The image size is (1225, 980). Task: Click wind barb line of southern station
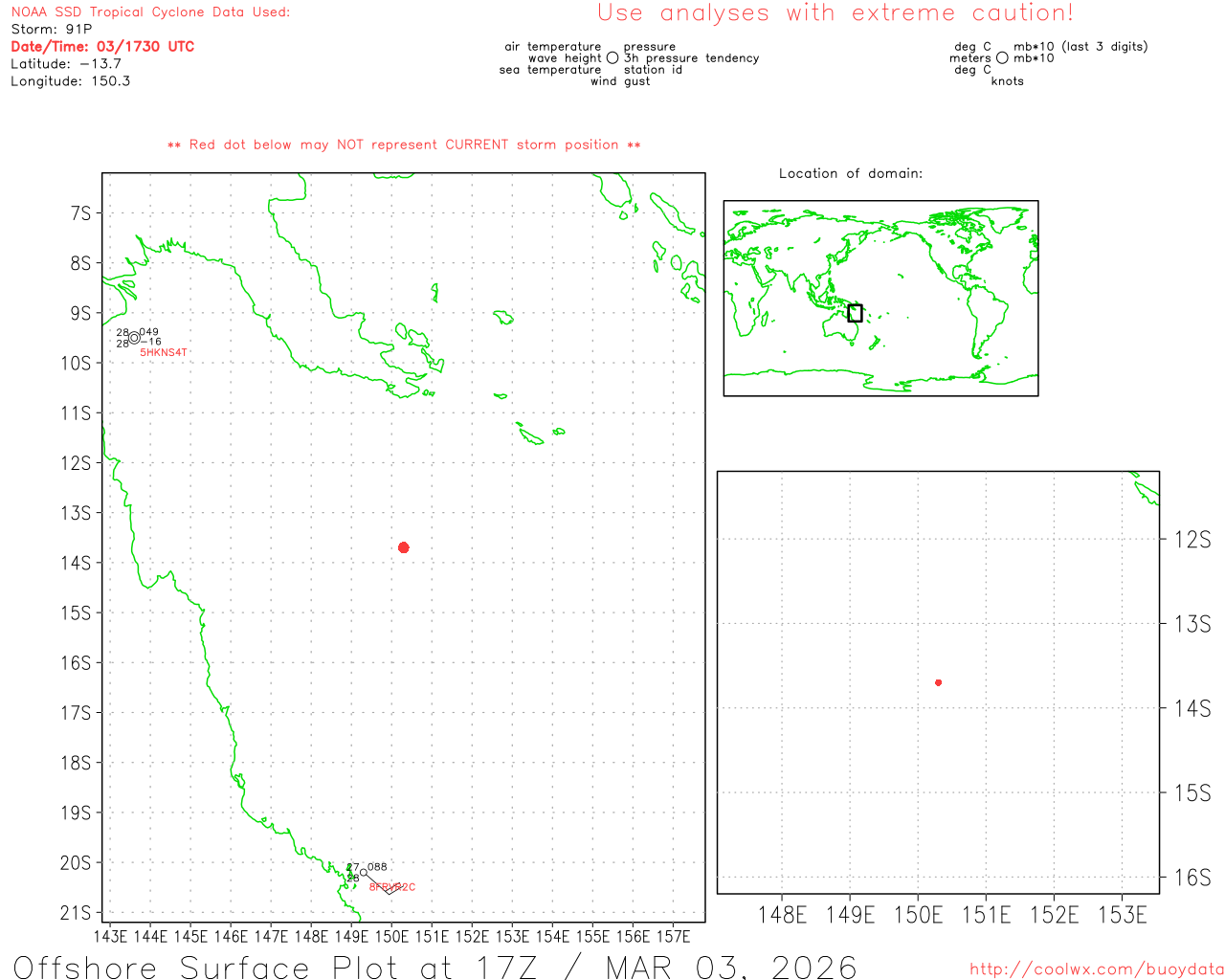coord(377,883)
